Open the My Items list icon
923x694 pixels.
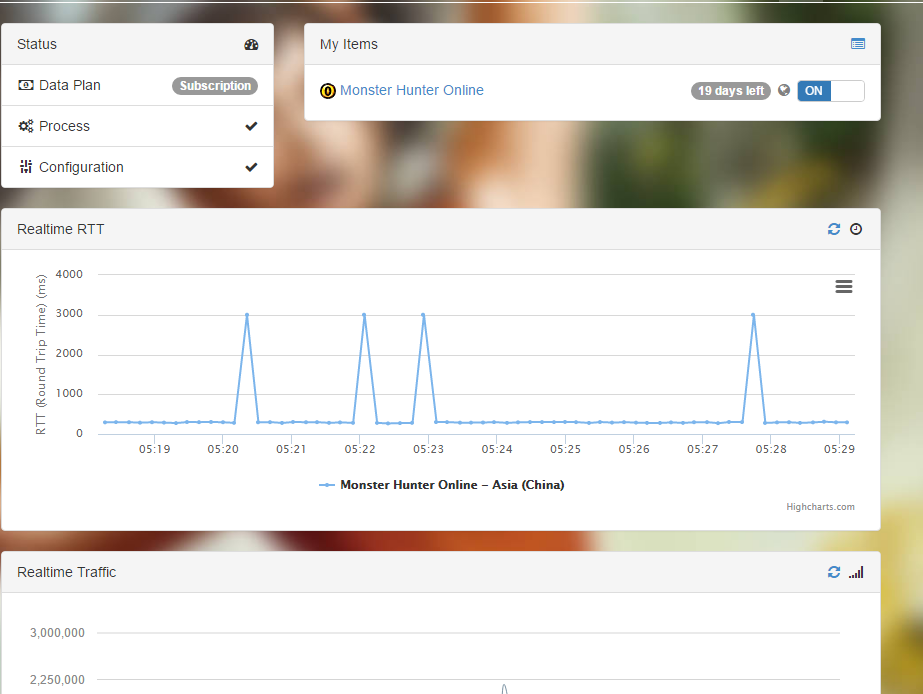858,44
